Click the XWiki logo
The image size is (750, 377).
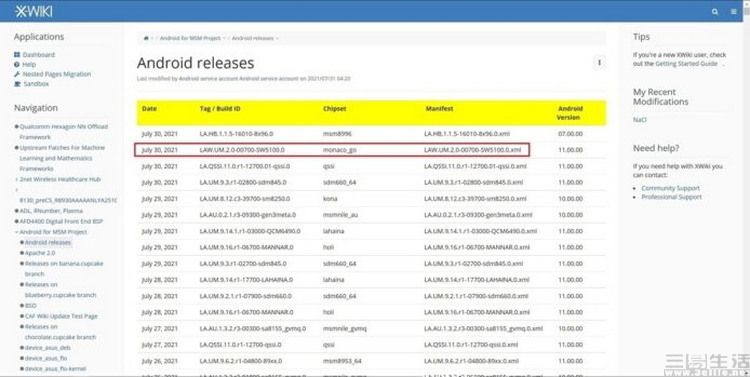click(x=33, y=11)
